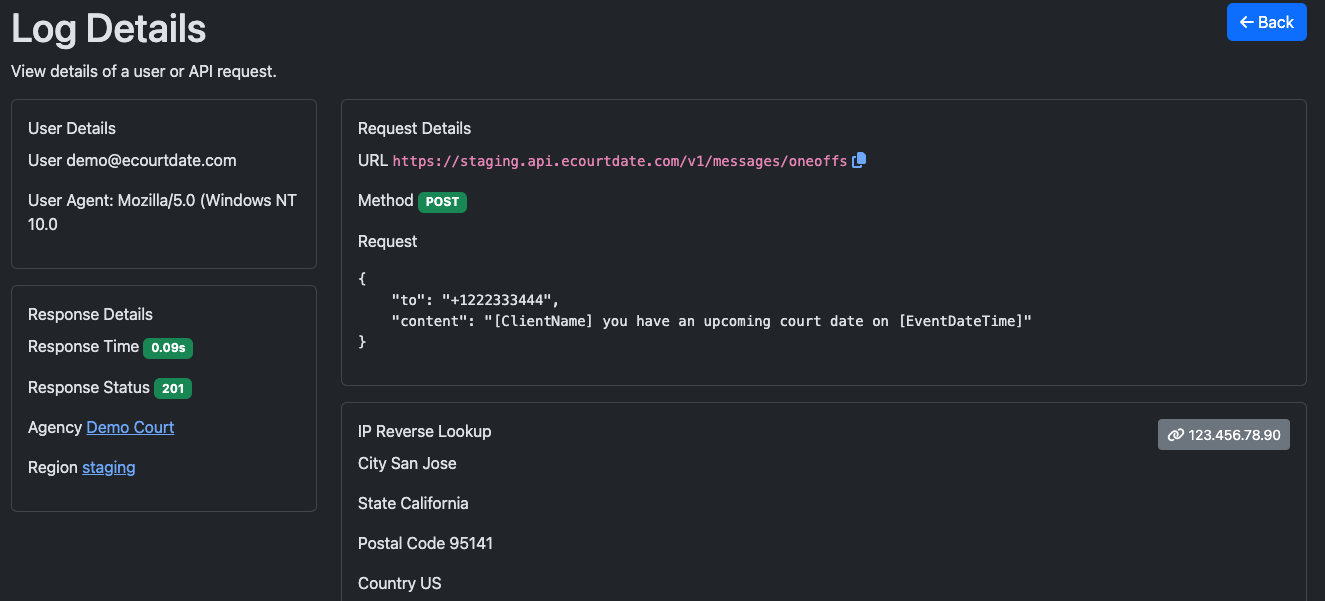The width and height of the screenshot is (1325, 601).
Task: Click the Country US entry
Action: [399, 583]
